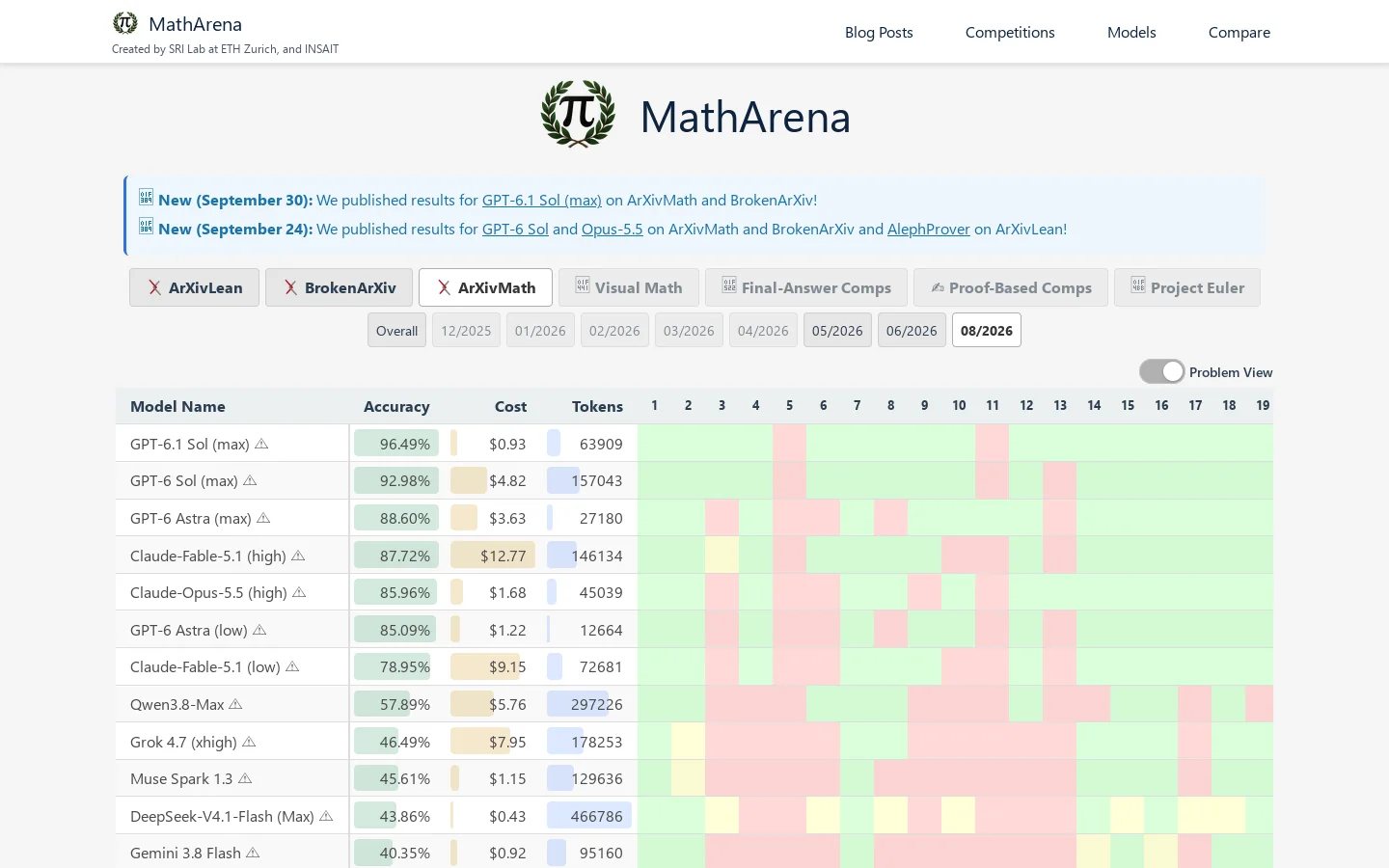Viewport: 1389px width, 868px height.
Task: Switch to the ArXivLean tab
Action: tap(194, 287)
